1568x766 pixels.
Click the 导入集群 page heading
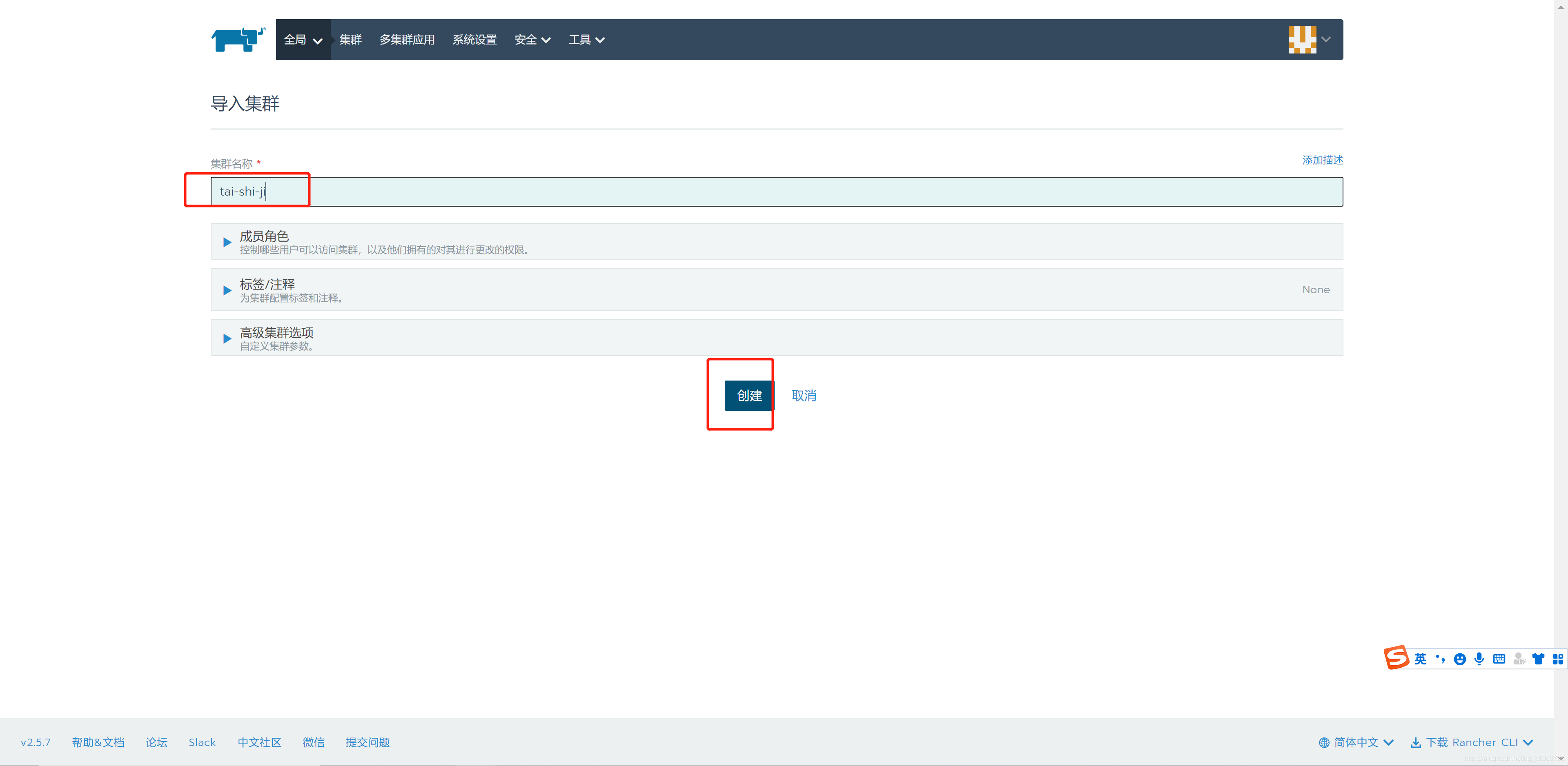click(x=245, y=104)
